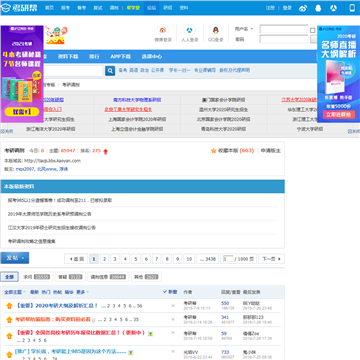Click the pin icon of the 2020考研大纲 thread

[9, 305]
